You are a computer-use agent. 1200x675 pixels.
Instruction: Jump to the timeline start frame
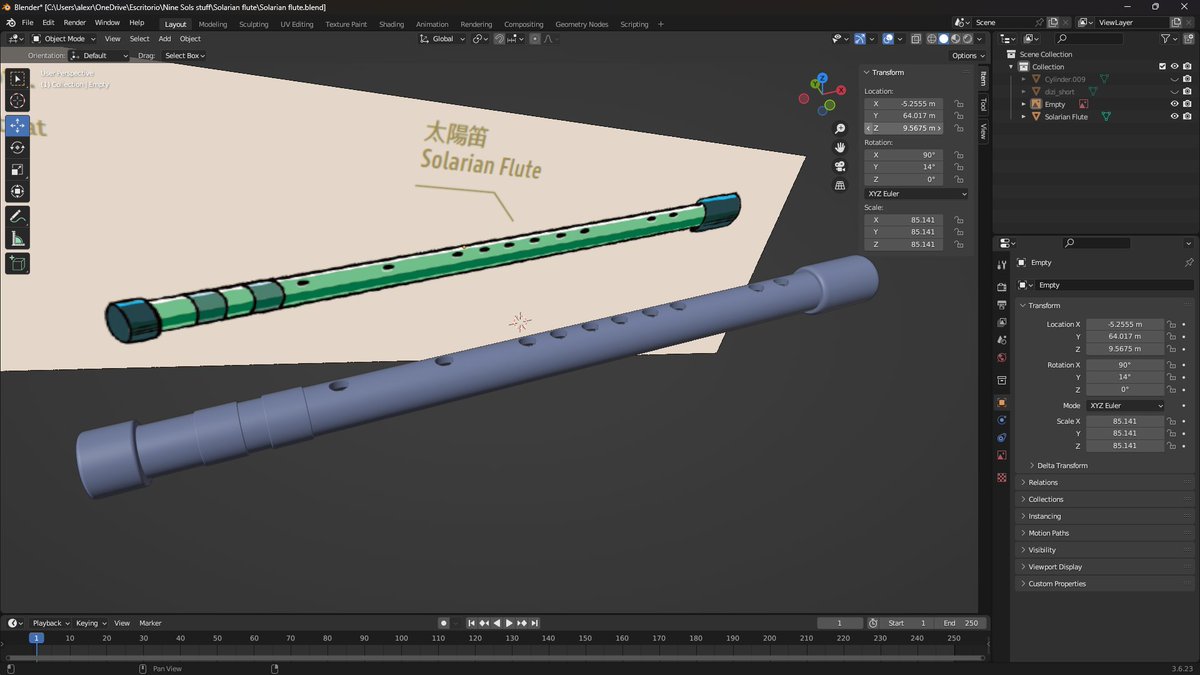click(472, 623)
